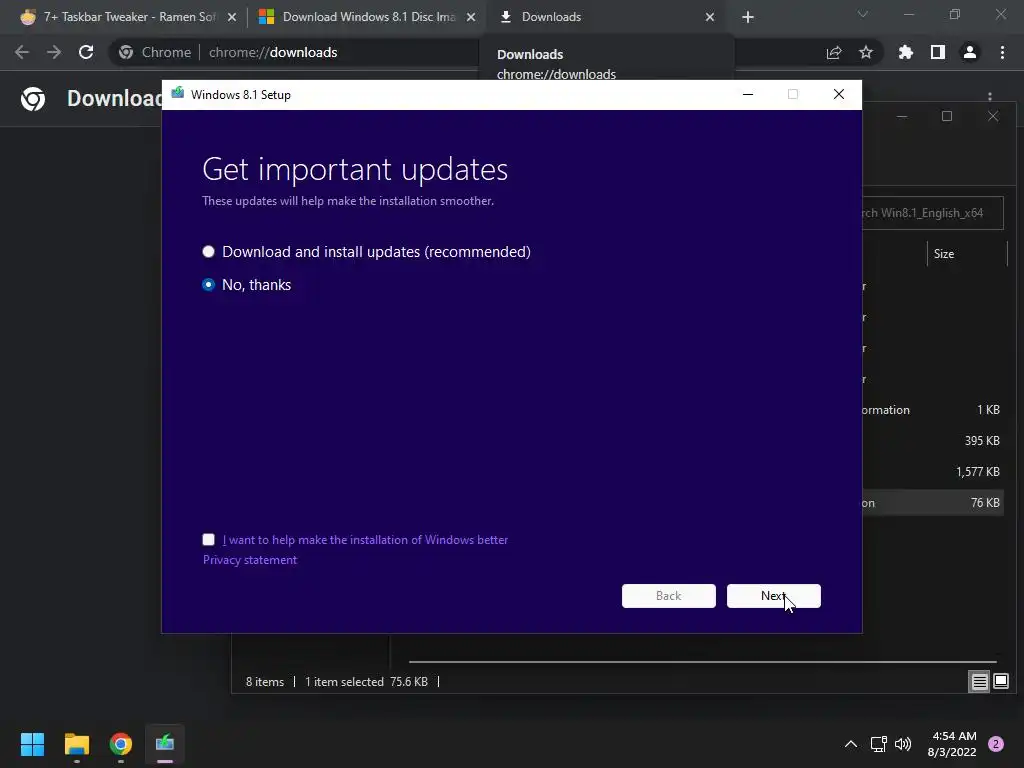Toggle Chrome side panel icon
The height and width of the screenshot is (768, 1024).
[x=938, y=52]
